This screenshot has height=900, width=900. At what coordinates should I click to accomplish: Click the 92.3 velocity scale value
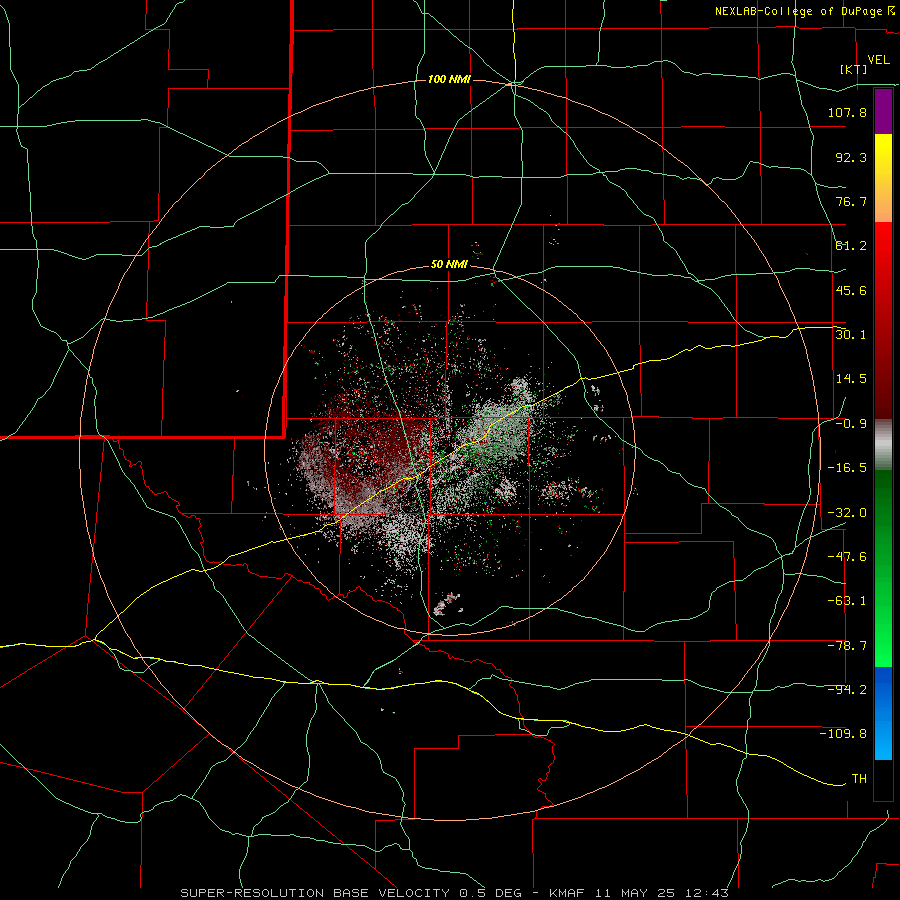851,157
